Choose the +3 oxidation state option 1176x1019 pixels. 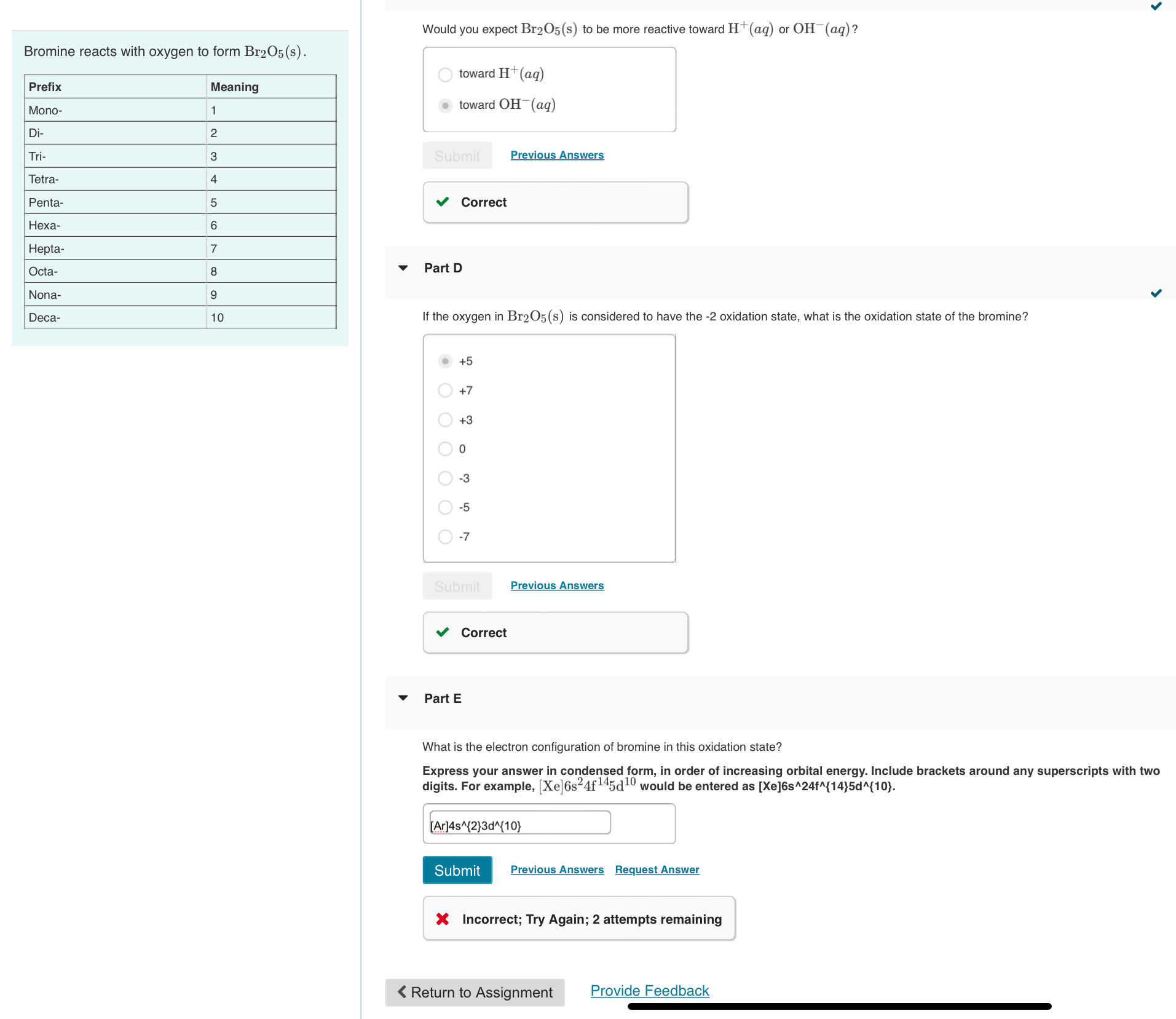click(445, 420)
